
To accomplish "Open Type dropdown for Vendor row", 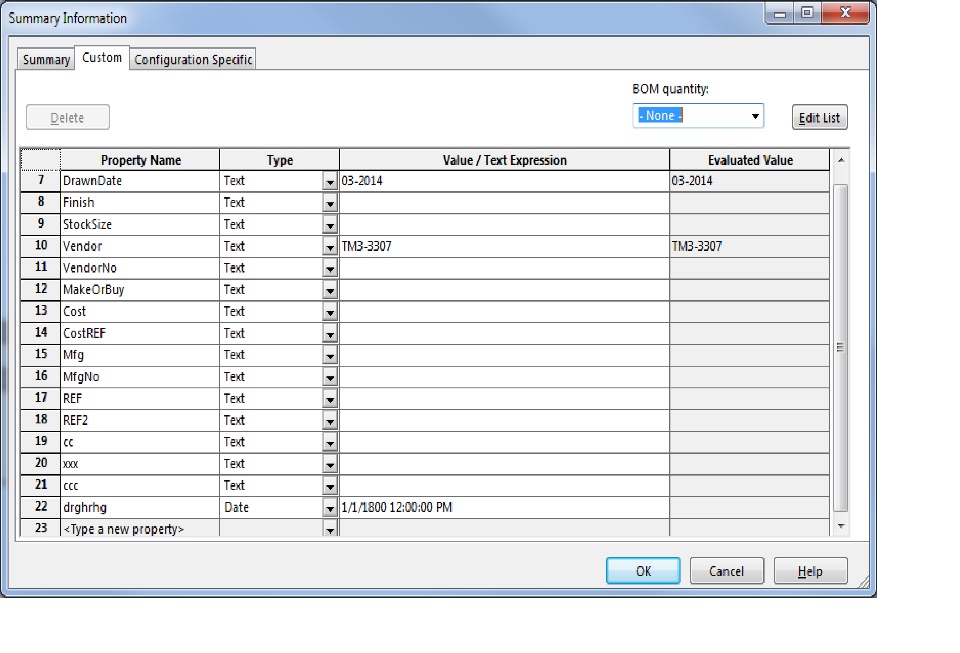I will (330, 247).
